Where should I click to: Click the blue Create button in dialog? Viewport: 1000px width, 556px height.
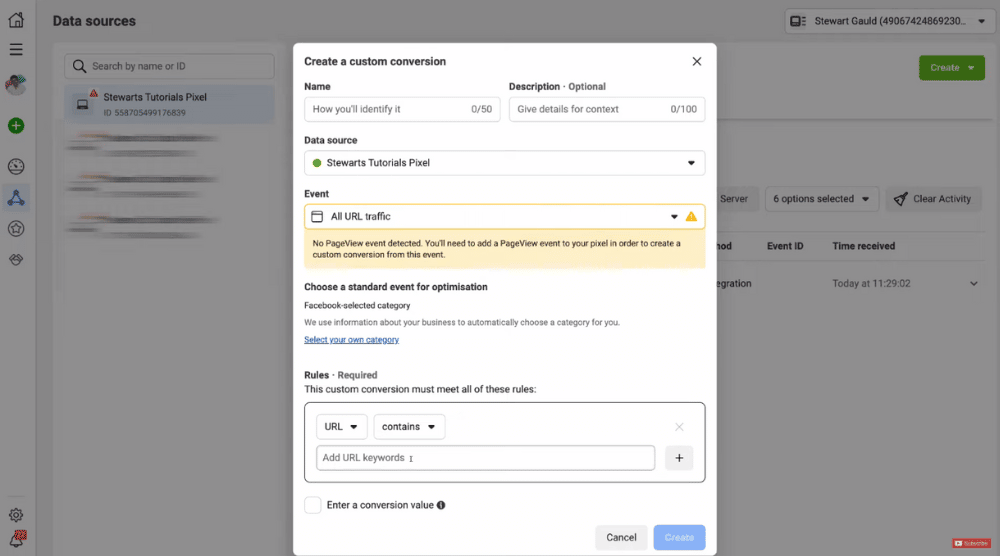pyautogui.click(x=679, y=538)
